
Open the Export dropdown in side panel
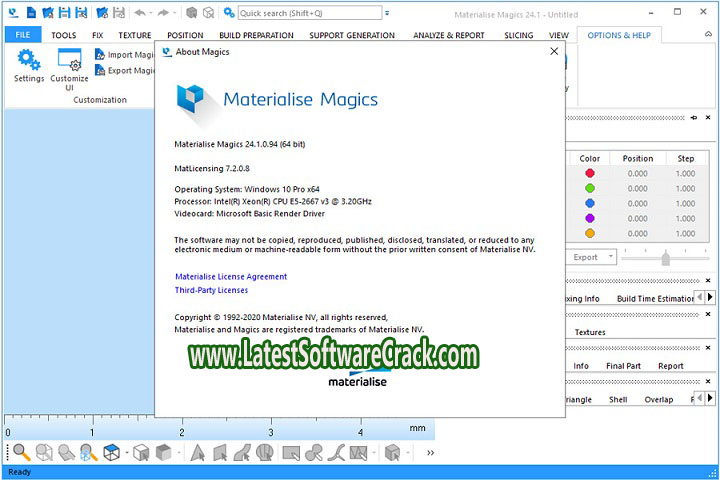pos(611,256)
